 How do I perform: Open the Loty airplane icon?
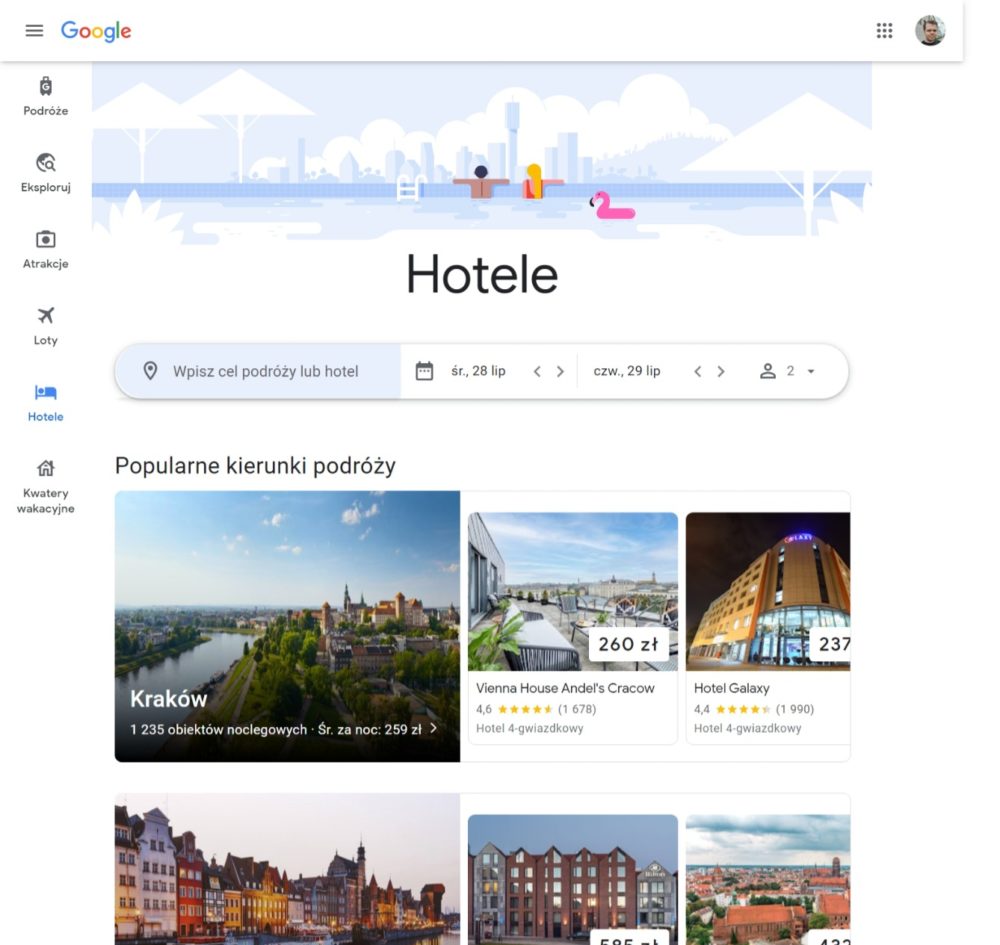pos(46,315)
